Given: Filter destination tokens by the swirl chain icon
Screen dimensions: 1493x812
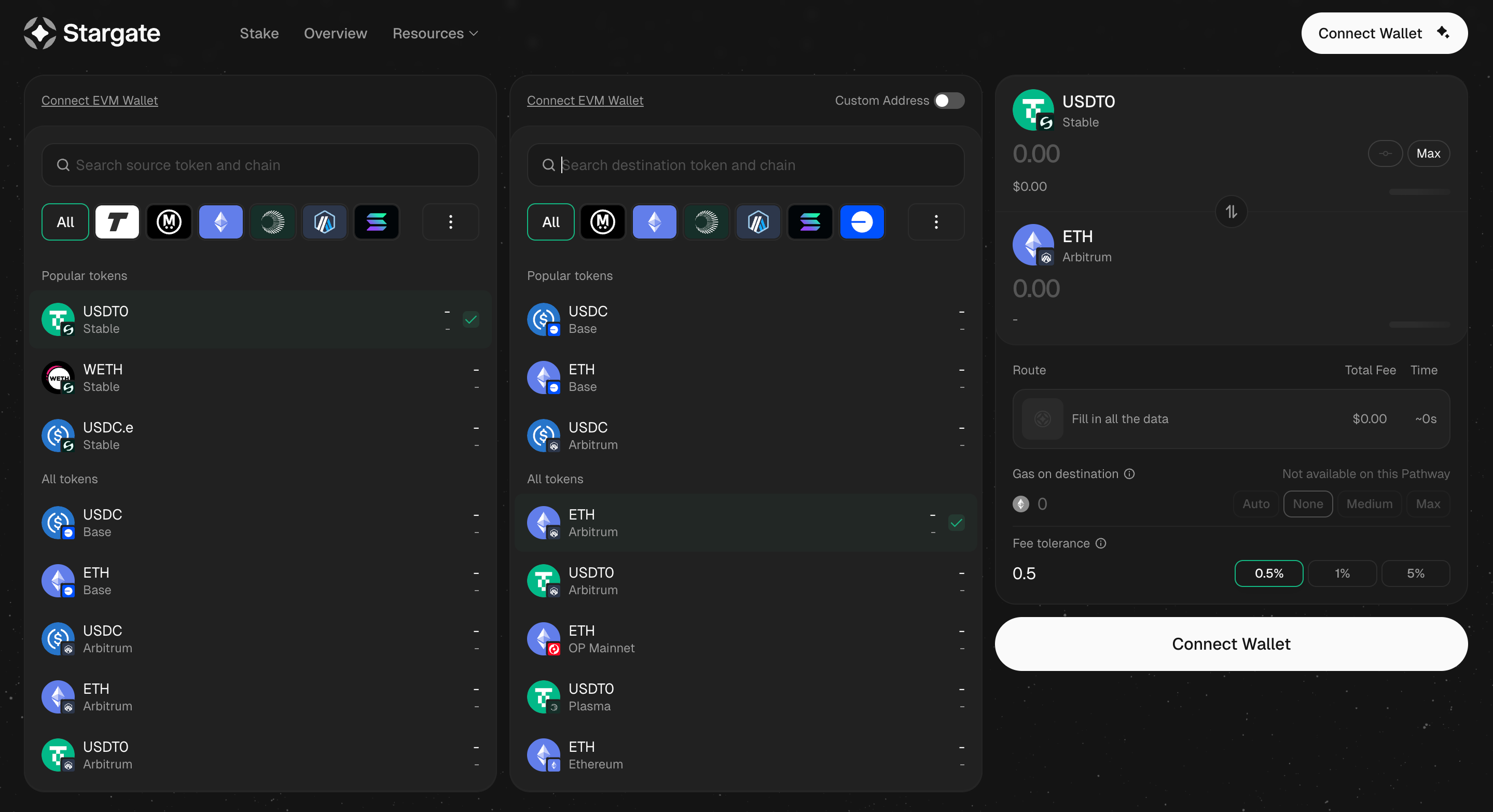Looking at the screenshot, I should pyautogui.click(x=706, y=222).
